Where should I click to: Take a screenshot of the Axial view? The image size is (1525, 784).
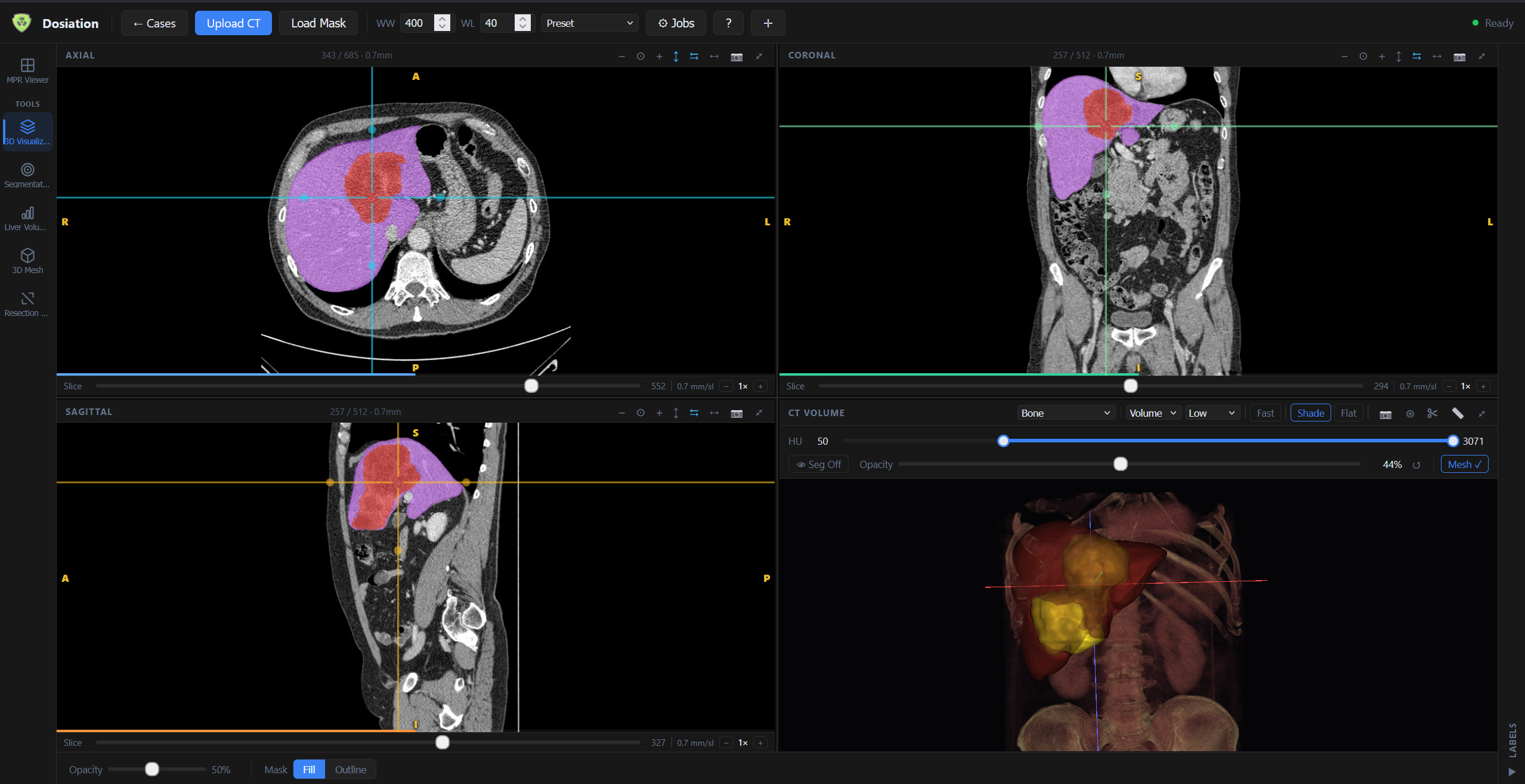click(737, 57)
